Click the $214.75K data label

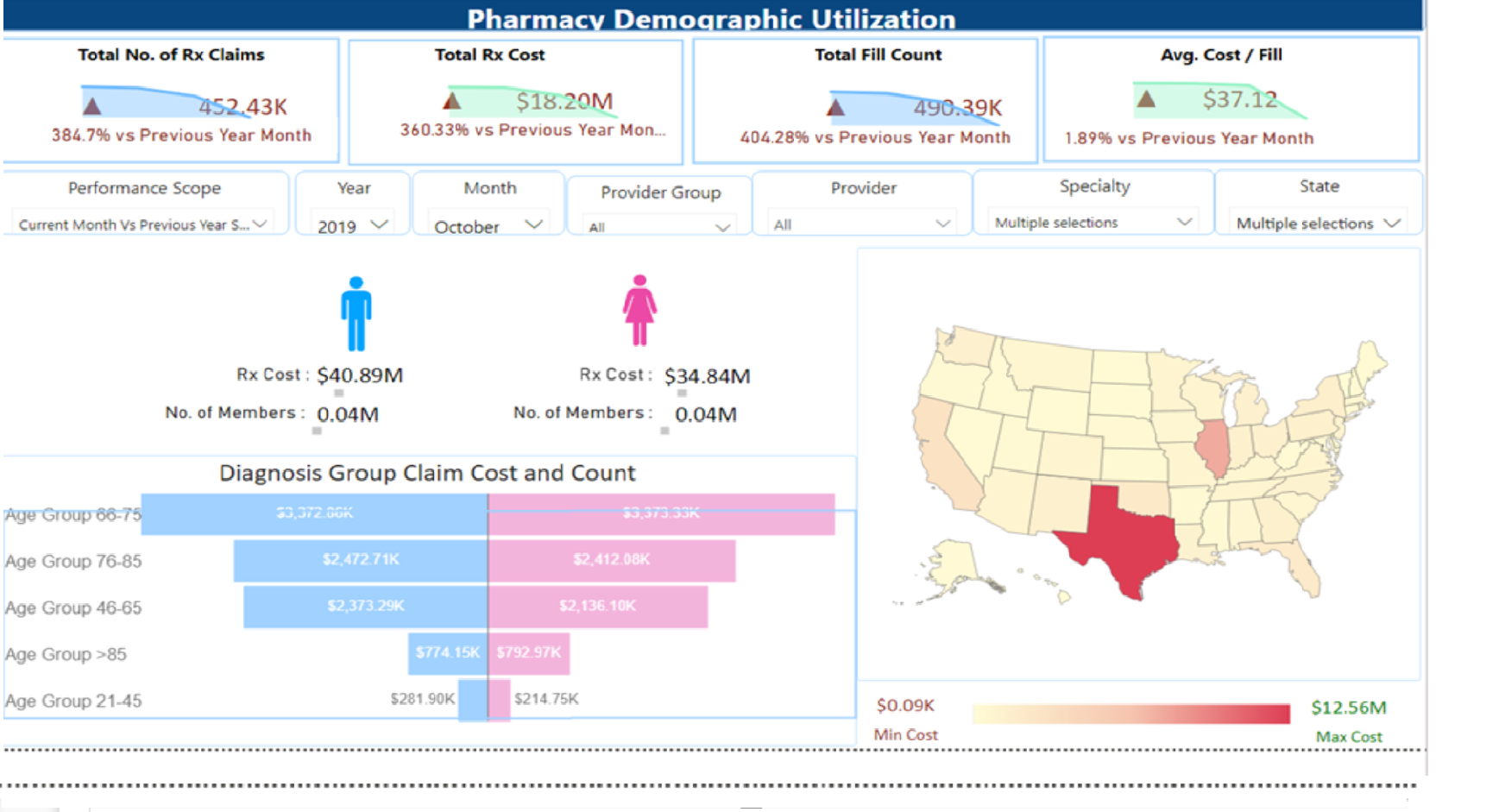(546, 699)
